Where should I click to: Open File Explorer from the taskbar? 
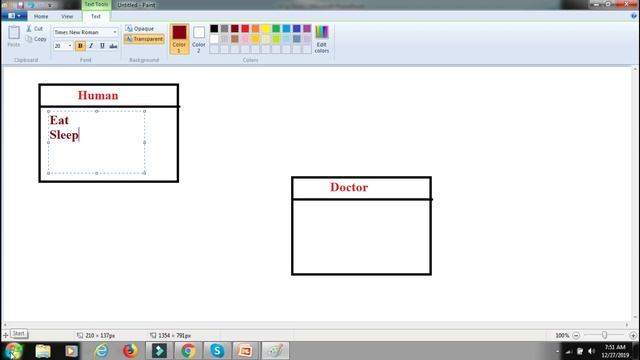(42, 351)
